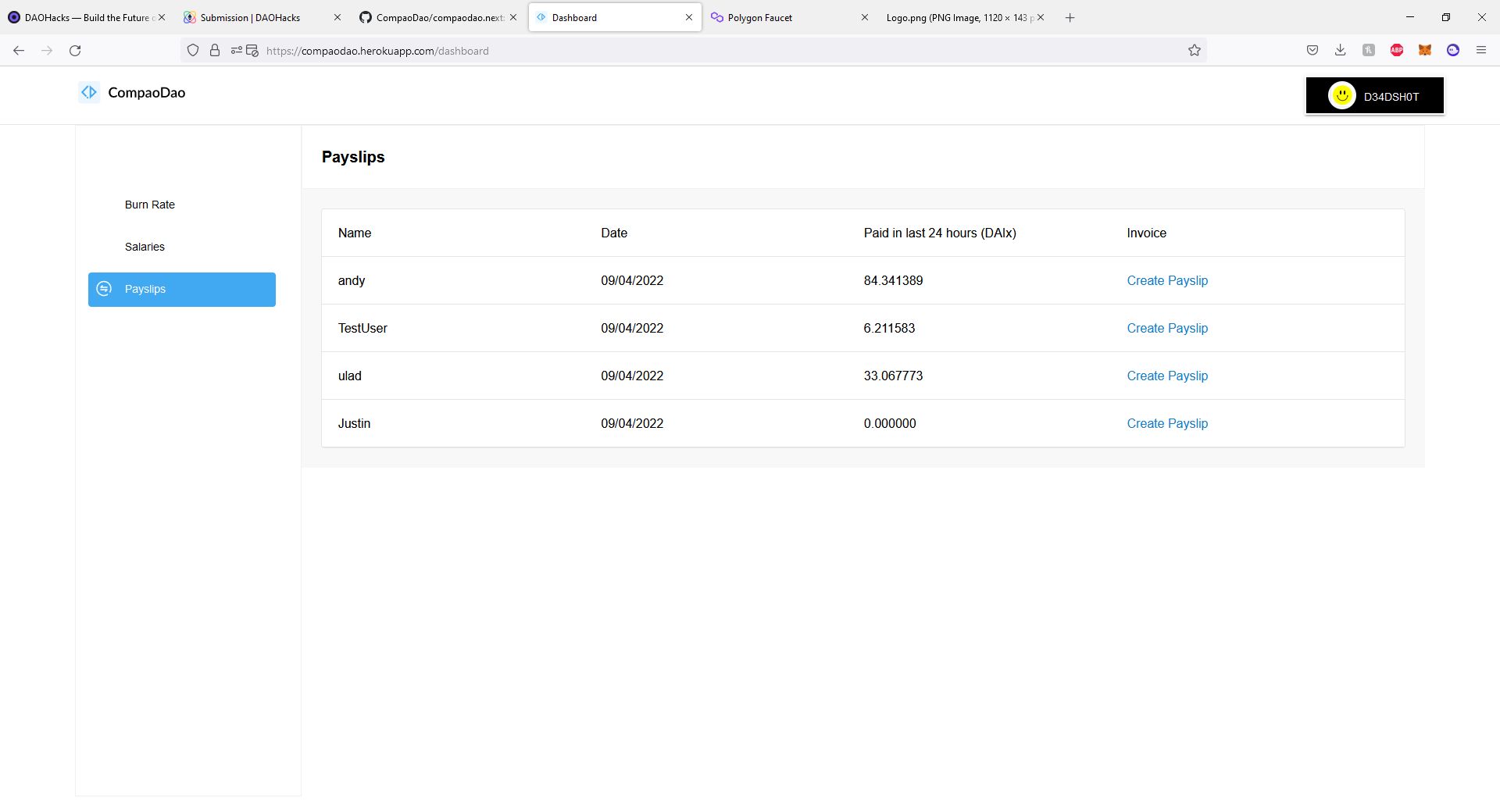The image size is (1500, 812).
Task: Click the padlock site security icon
Action: point(215,51)
